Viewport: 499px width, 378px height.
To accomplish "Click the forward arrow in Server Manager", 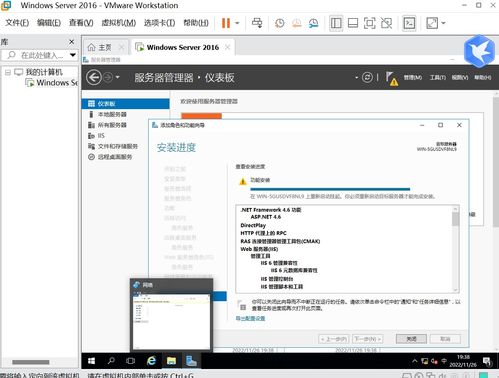I will click(108, 77).
